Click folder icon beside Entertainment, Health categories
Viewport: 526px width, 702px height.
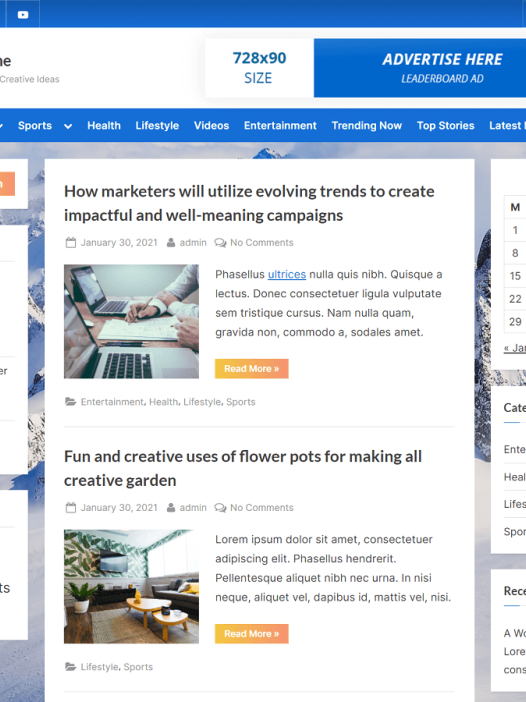(71, 402)
